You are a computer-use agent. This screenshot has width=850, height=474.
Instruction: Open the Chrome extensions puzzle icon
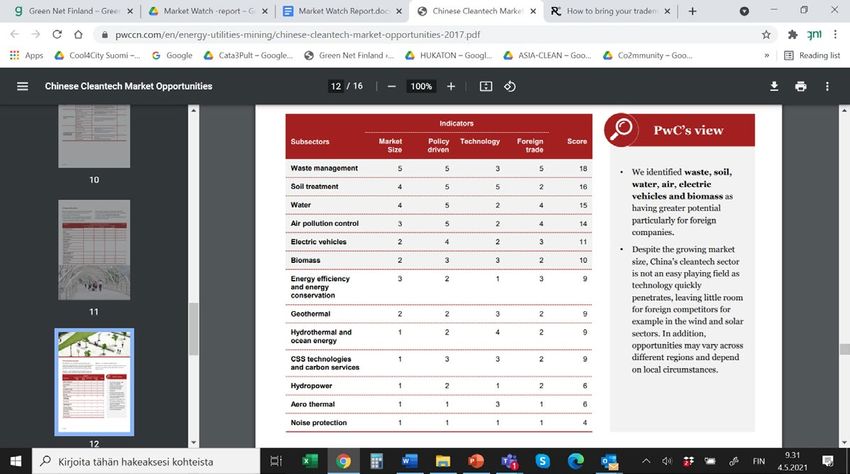793,35
